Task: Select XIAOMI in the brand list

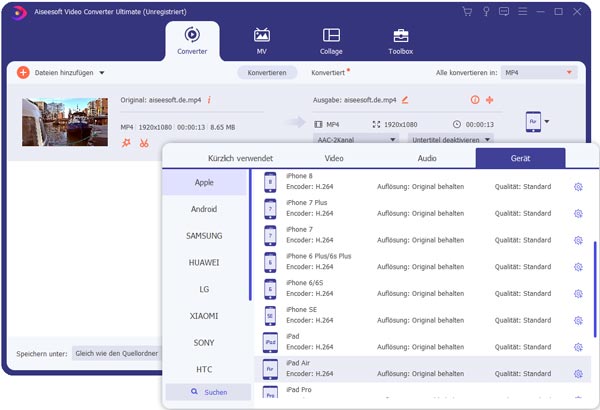Action: (x=204, y=316)
